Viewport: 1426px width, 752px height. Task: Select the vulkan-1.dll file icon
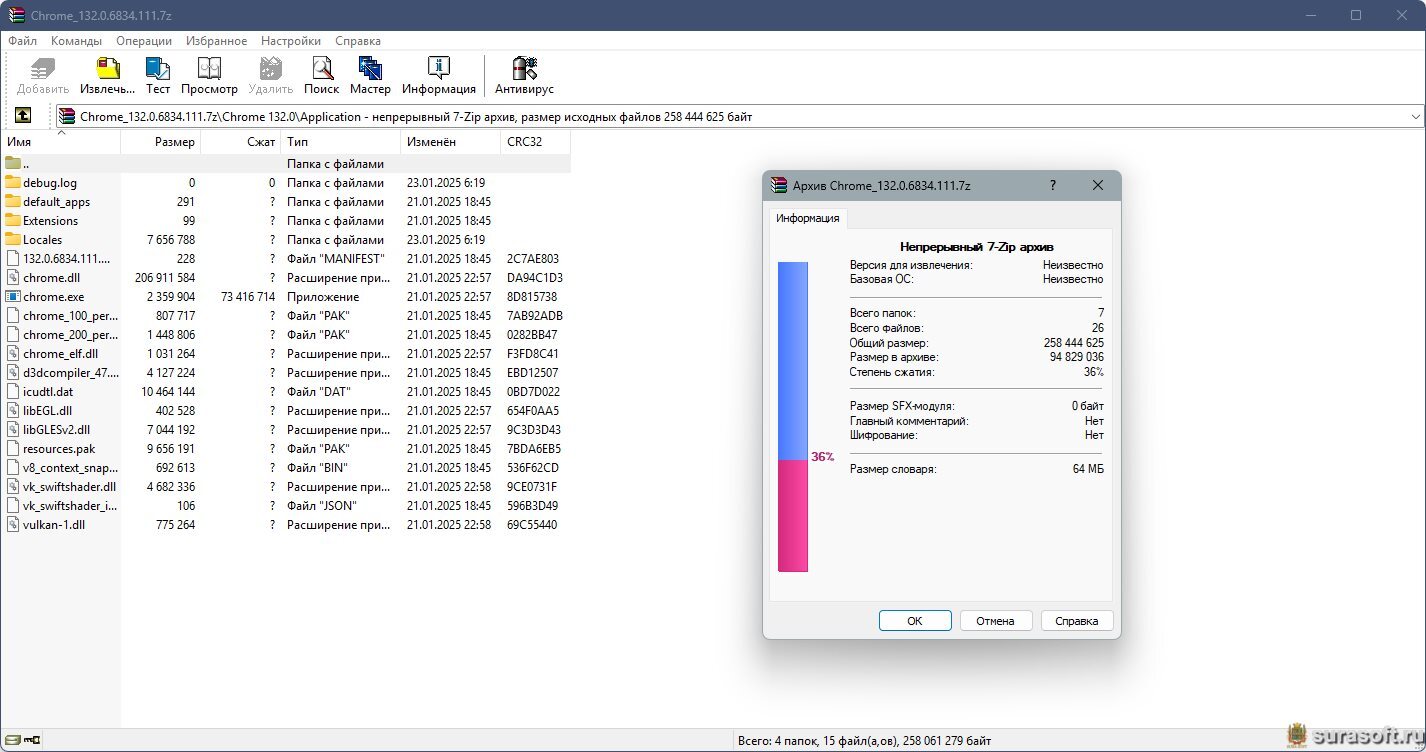point(13,524)
